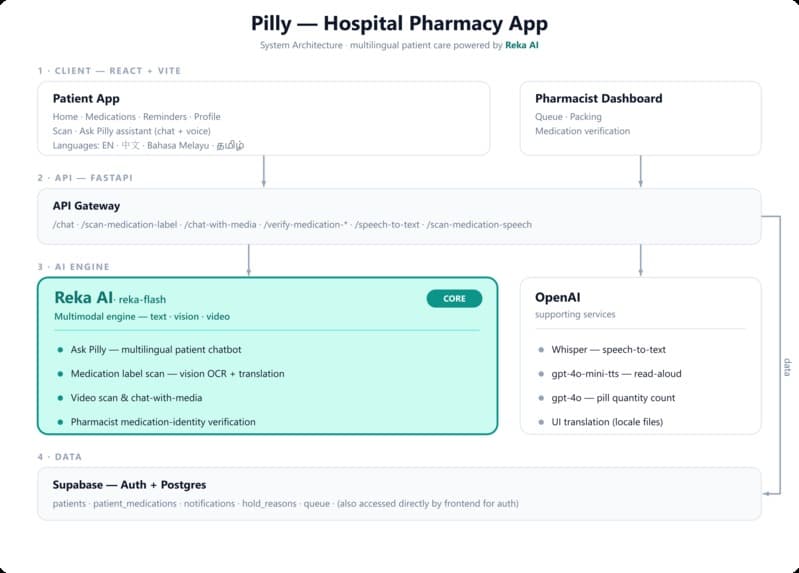
Task: Click the bullet beside Medication label scan
Action: 60,374
